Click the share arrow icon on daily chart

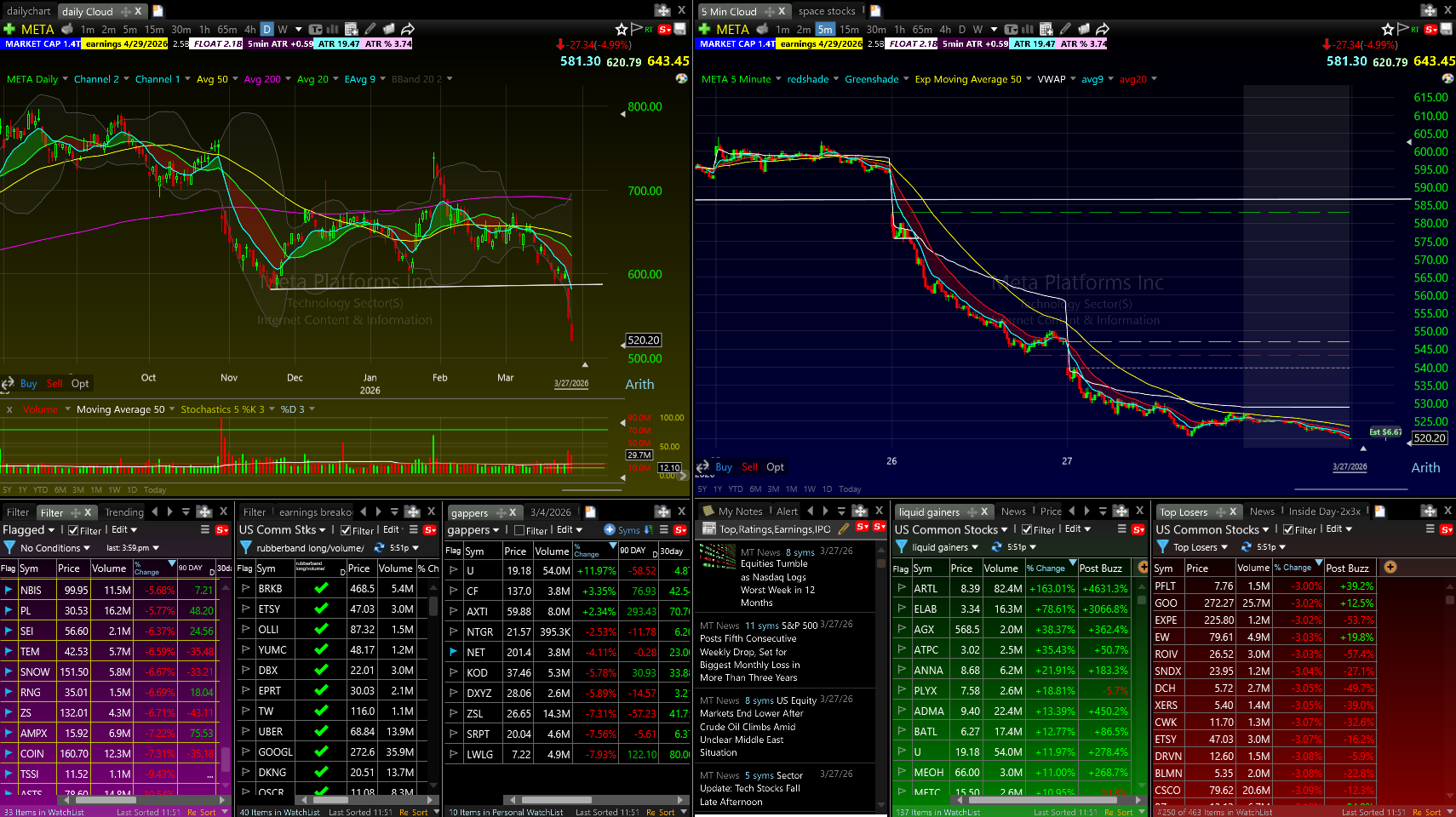pos(408,29)
